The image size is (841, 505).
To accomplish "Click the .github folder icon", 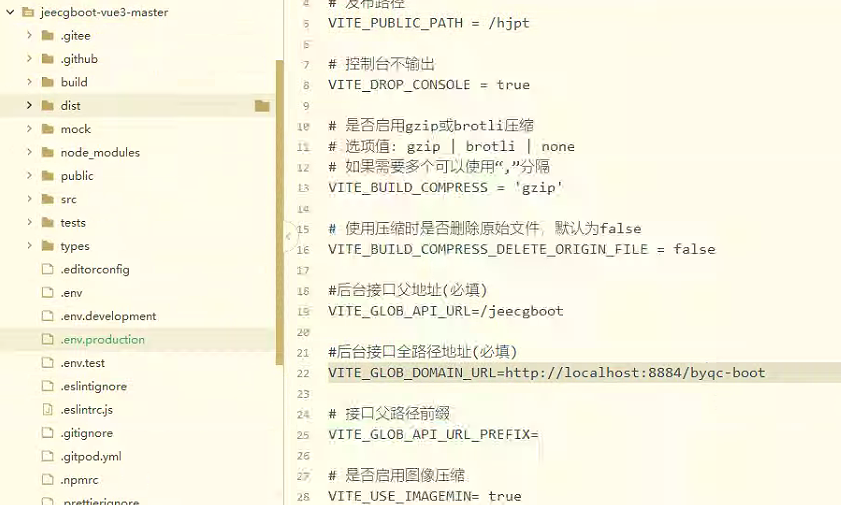I will point(48,58).
